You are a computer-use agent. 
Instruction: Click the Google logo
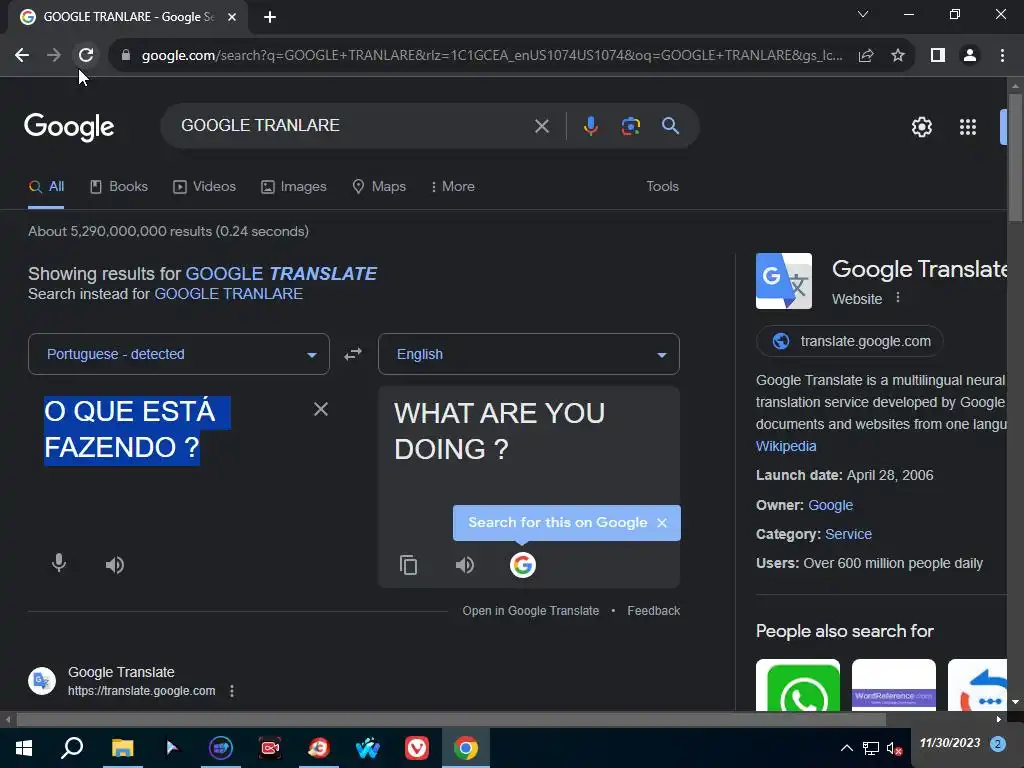pyautogui.click(x=69, y=127)
